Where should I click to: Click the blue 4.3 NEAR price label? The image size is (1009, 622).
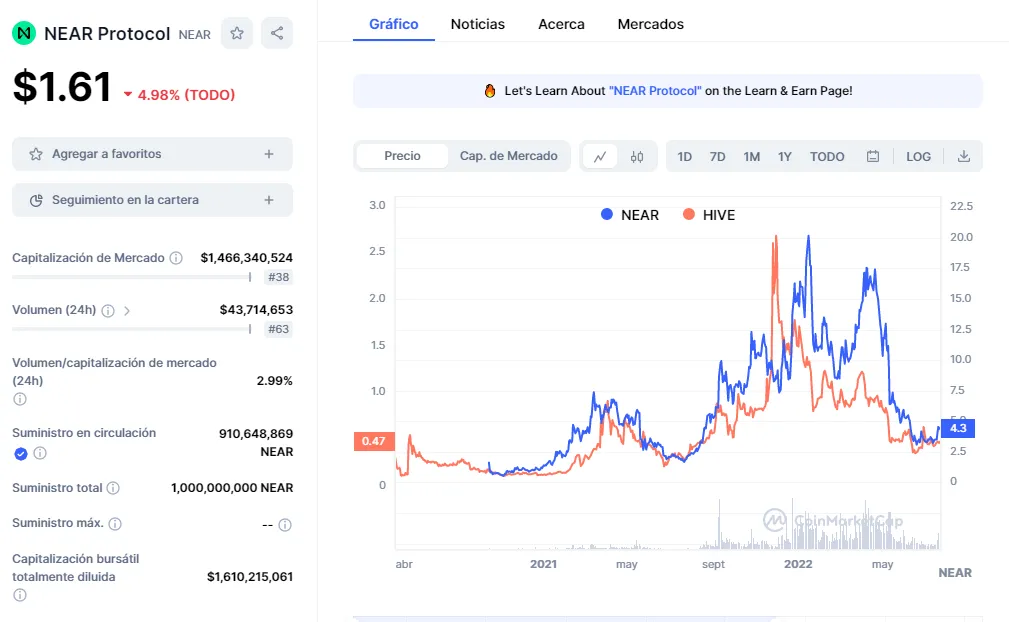[x=958, y=428]
